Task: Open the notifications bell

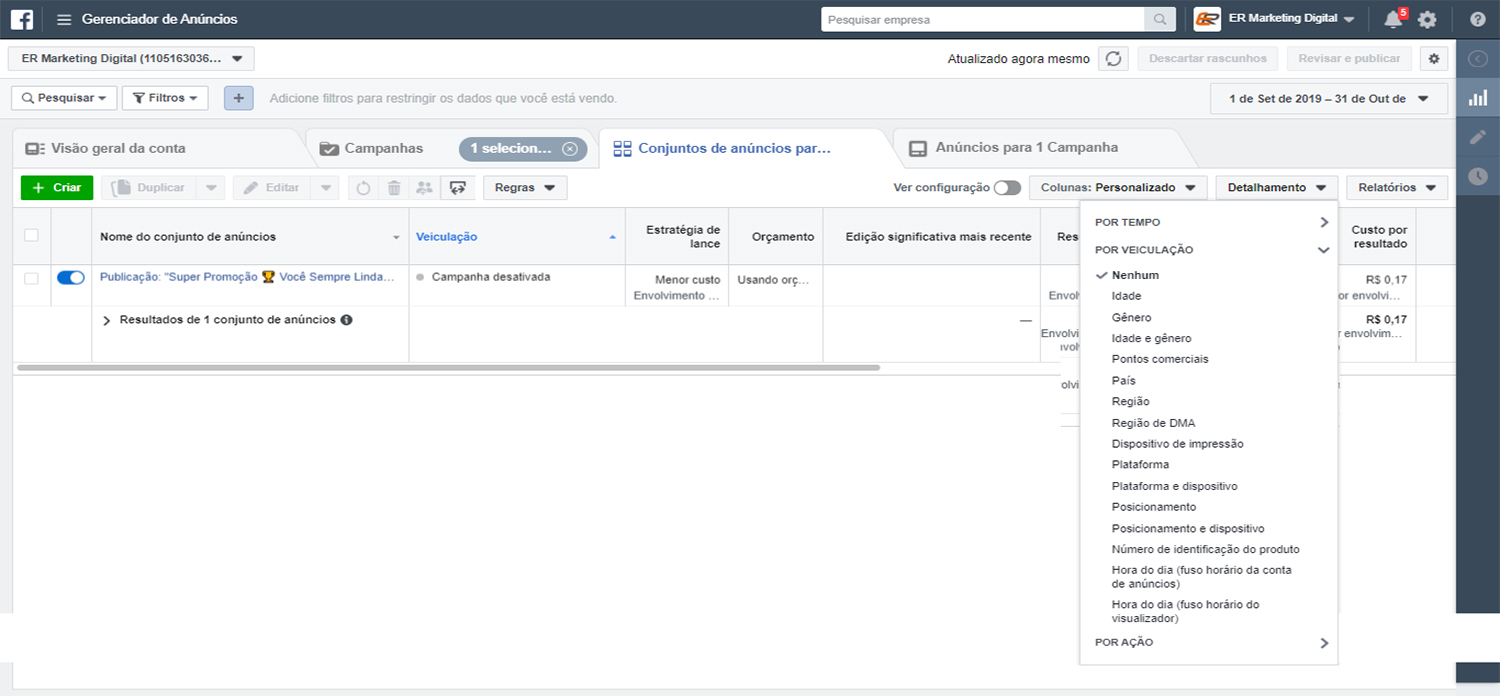Action: pyautogui.click(x=1392, y=19)
